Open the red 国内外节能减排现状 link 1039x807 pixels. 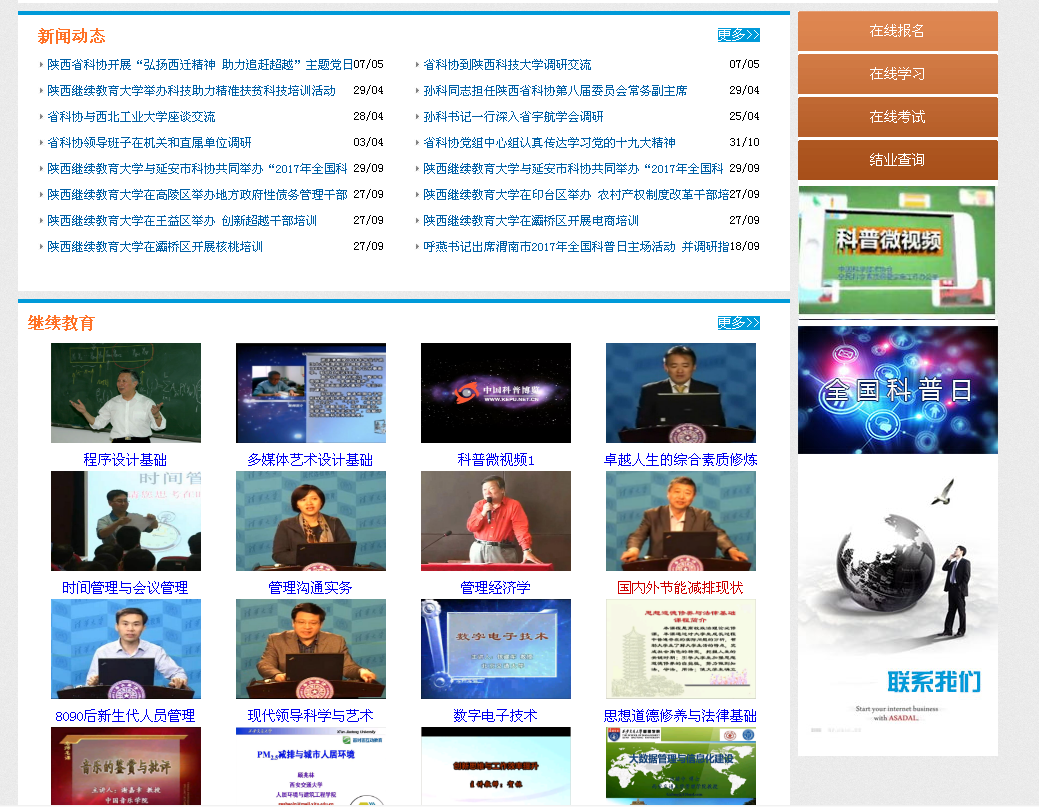click(x=680, y=588)
